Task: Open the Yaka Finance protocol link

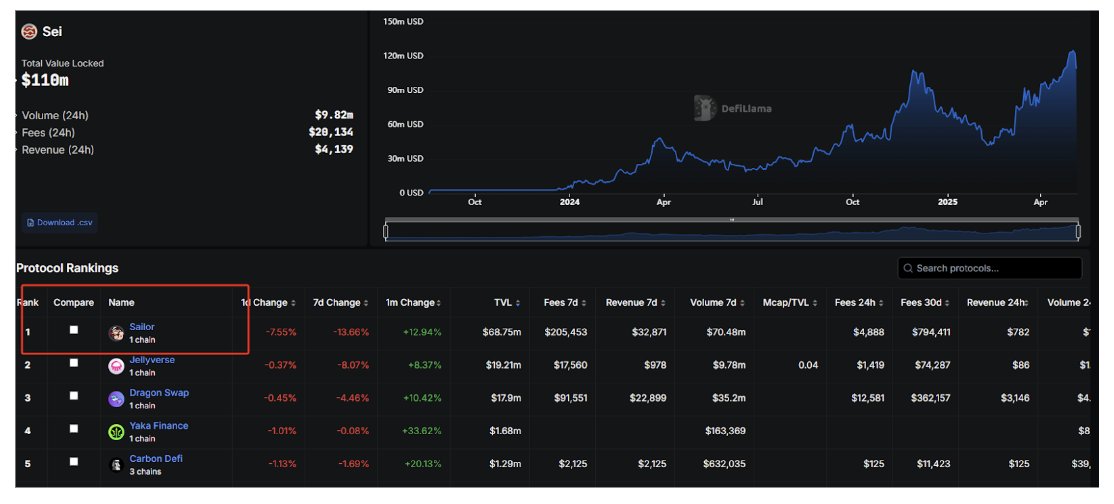Action: tap(158, 426)
